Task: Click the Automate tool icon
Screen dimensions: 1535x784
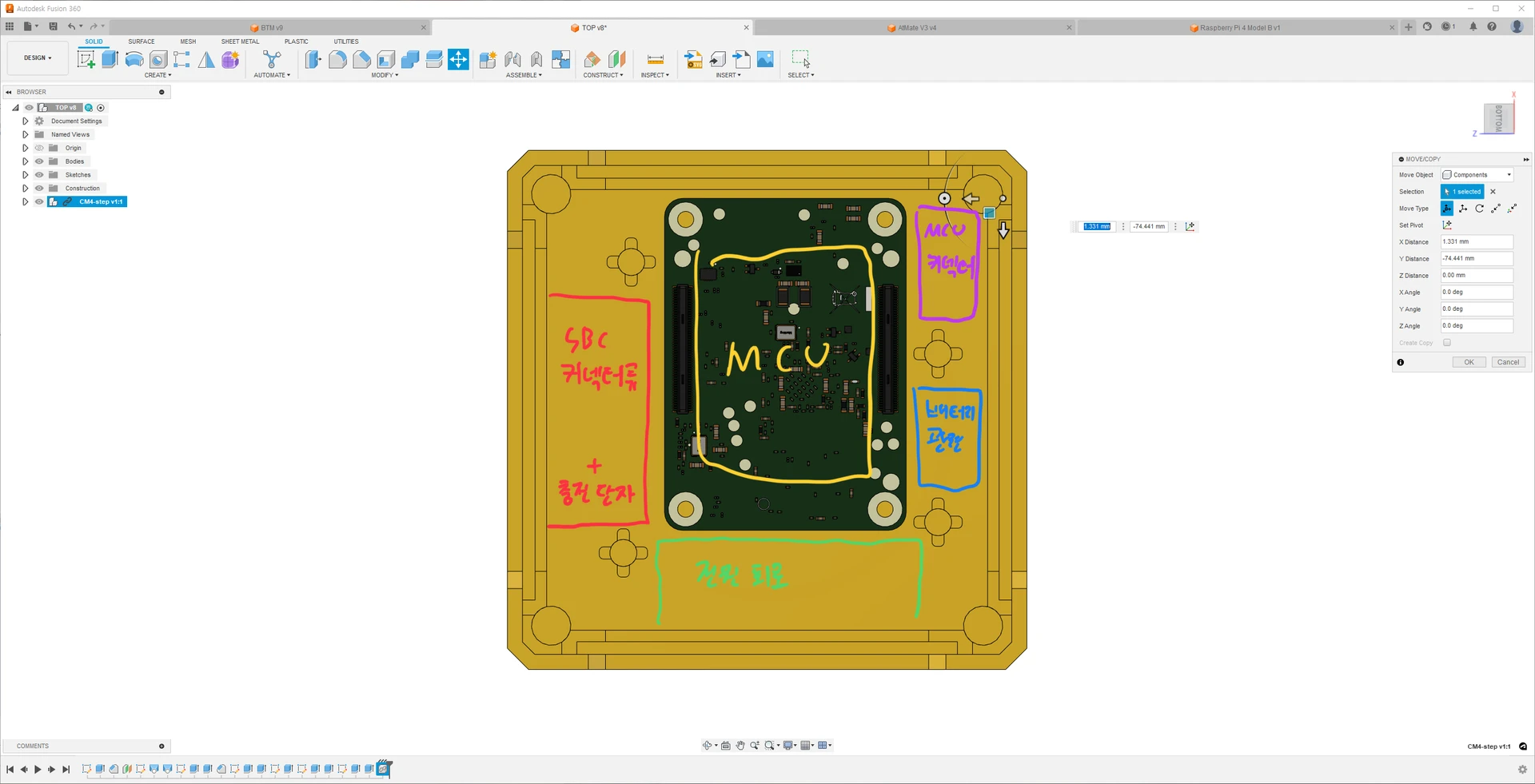Action: 272,59
